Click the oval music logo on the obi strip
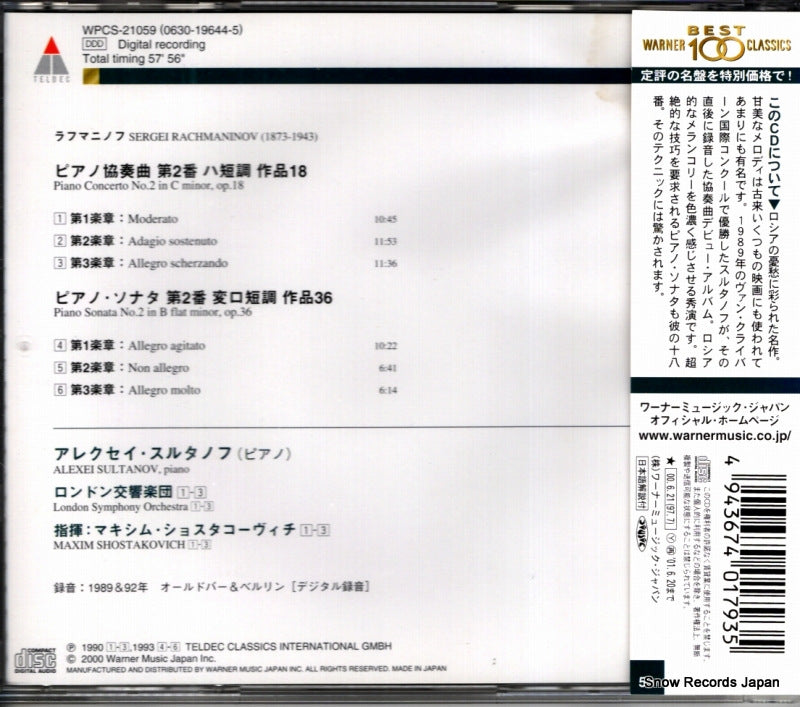Image resolution: width=800 pixels, height=707 pixels. coord(641,532)
